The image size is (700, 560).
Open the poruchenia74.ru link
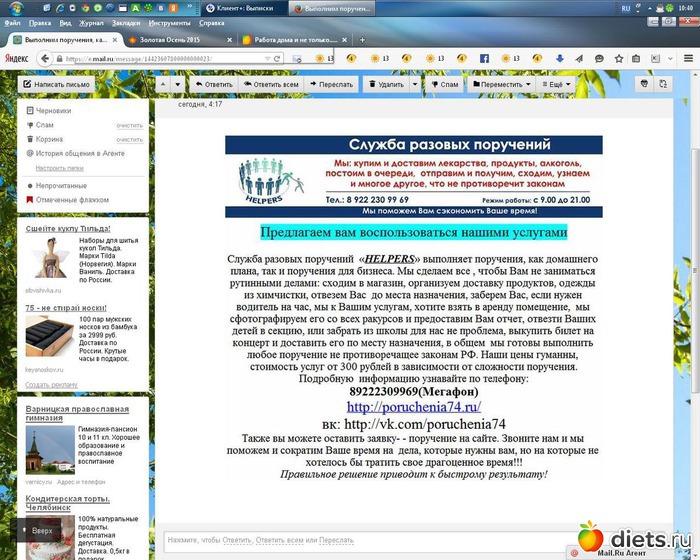(x=414, y=407)
